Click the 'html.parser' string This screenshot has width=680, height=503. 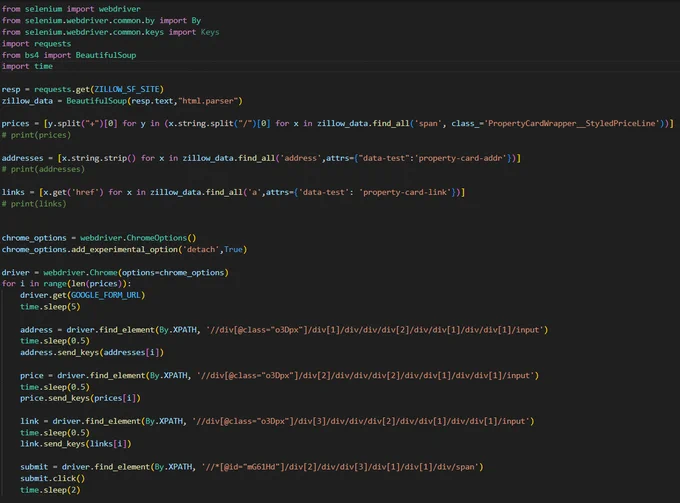(x=208, y=101)
